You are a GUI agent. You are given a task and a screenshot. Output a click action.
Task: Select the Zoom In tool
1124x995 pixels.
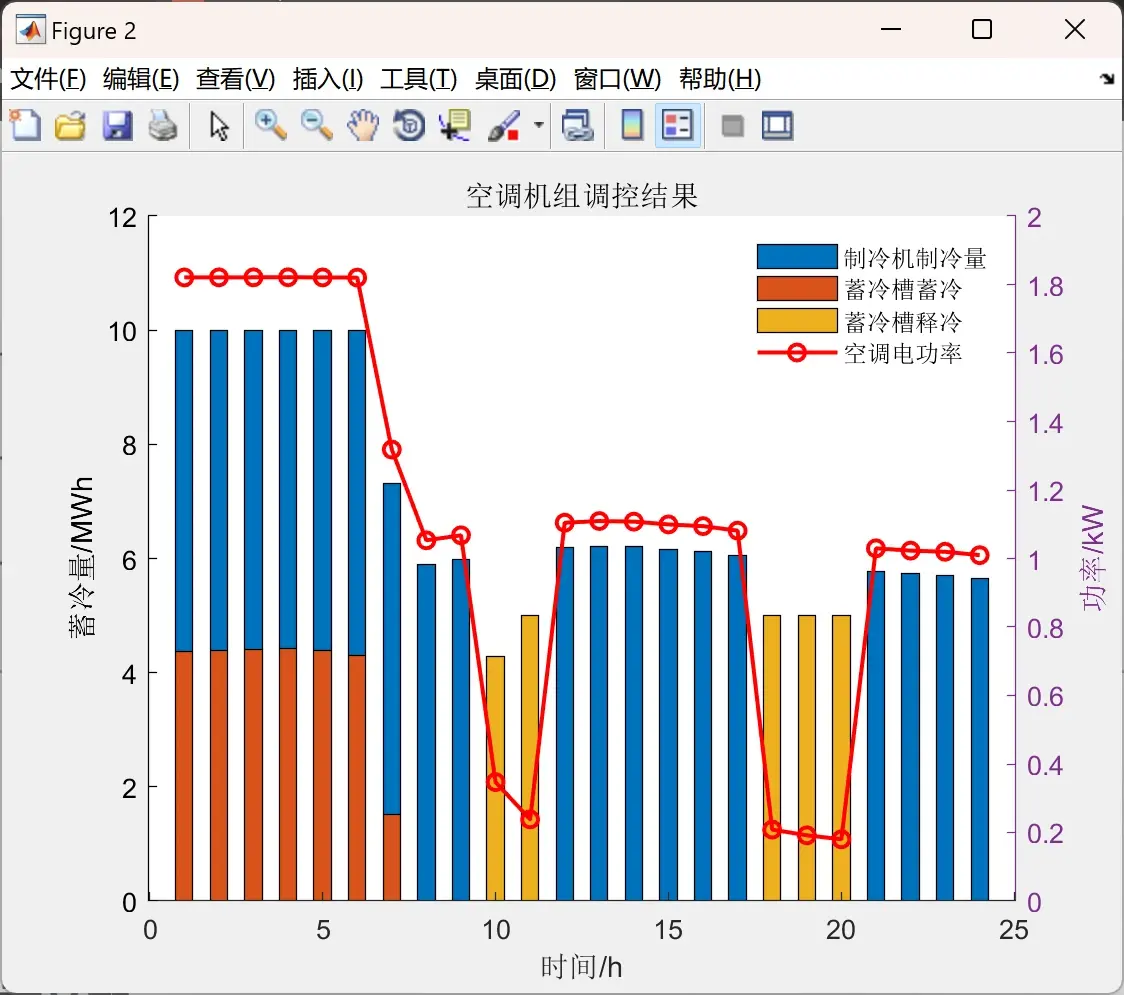coord(271,125)
